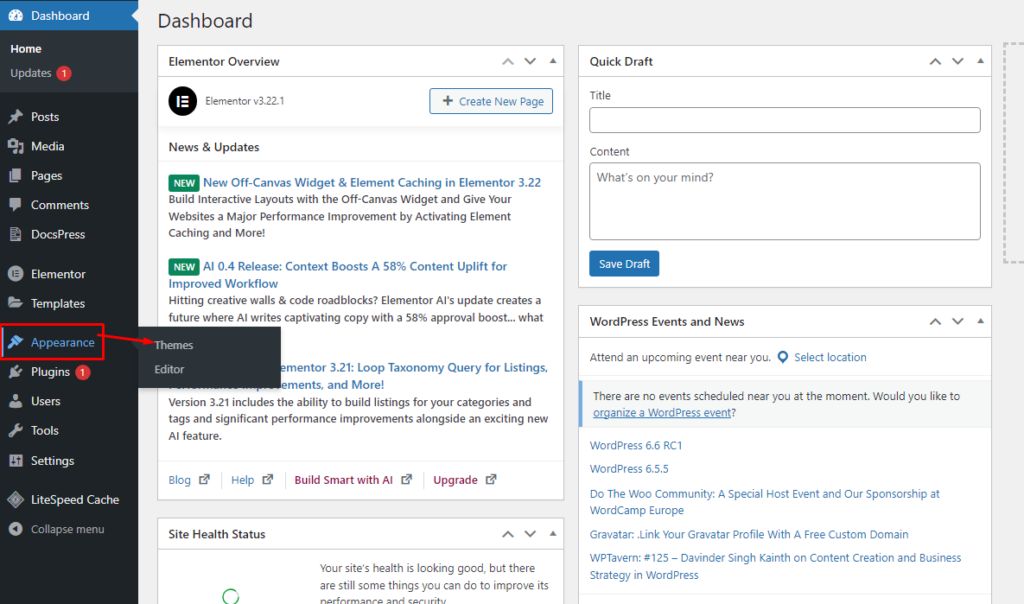Click the Tools wrench icon in sidebar

[x=15, y=431]
